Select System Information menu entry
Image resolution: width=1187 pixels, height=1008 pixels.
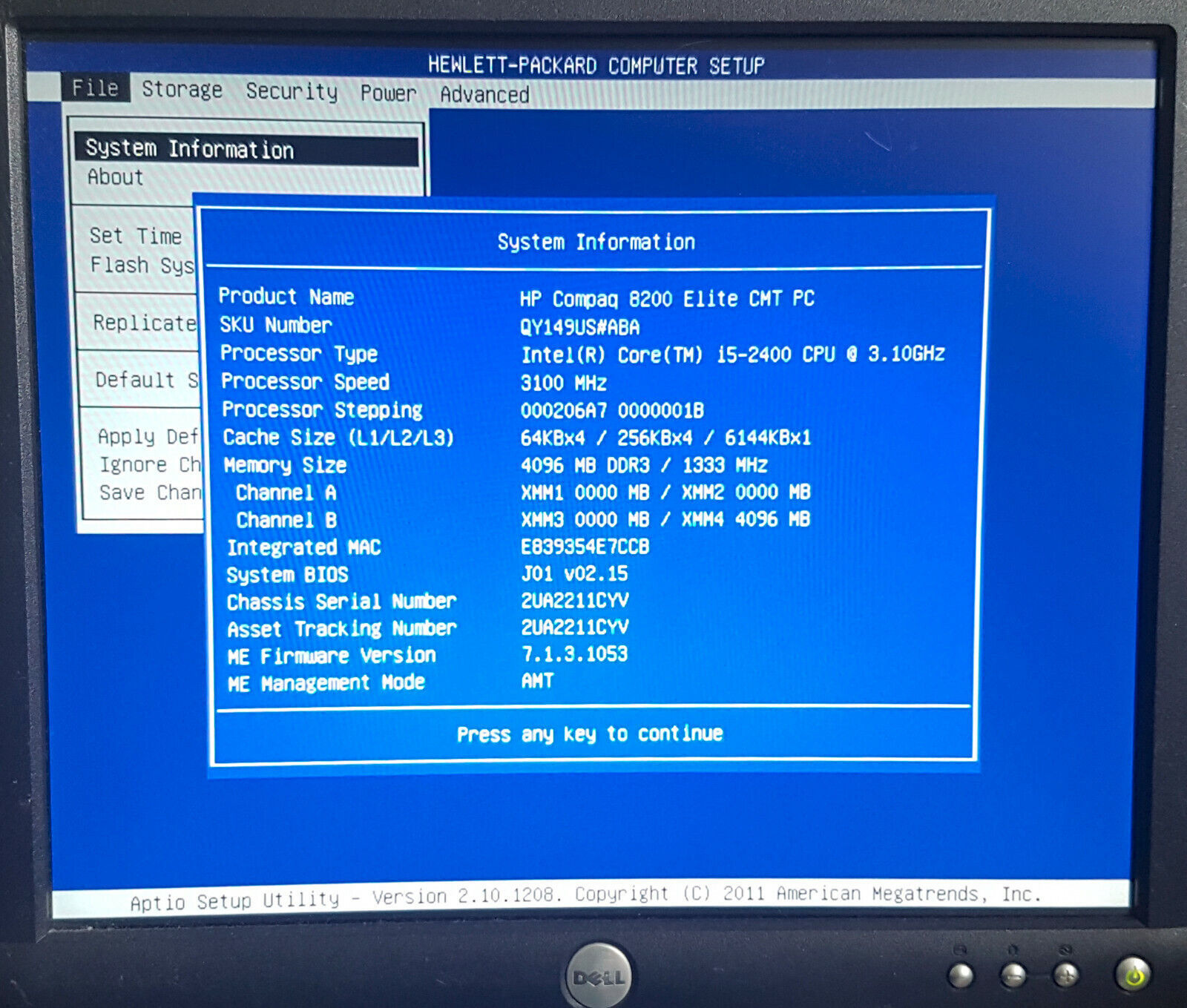coord(246,150)
